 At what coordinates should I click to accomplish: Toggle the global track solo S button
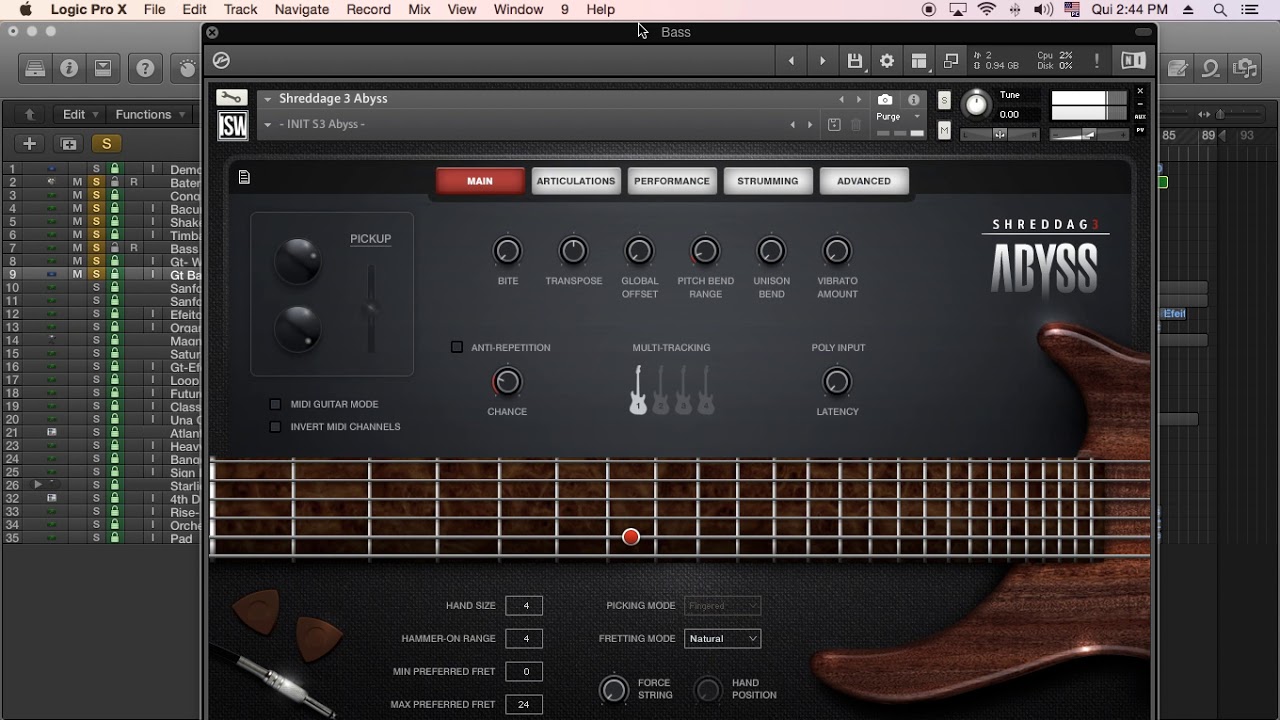click(x=106, y=144)
